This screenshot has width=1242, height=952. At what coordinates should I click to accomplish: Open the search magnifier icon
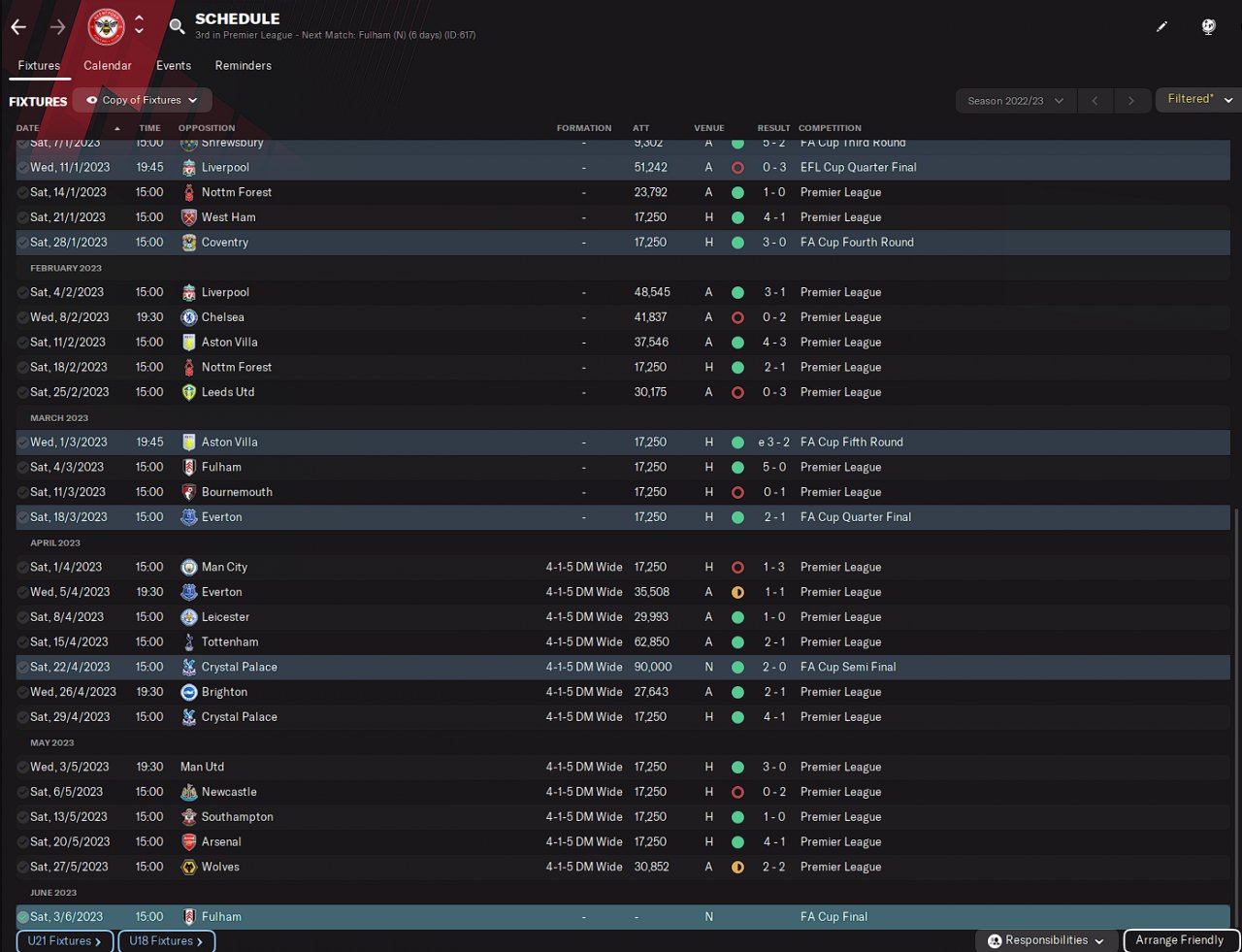coord(177,26)
